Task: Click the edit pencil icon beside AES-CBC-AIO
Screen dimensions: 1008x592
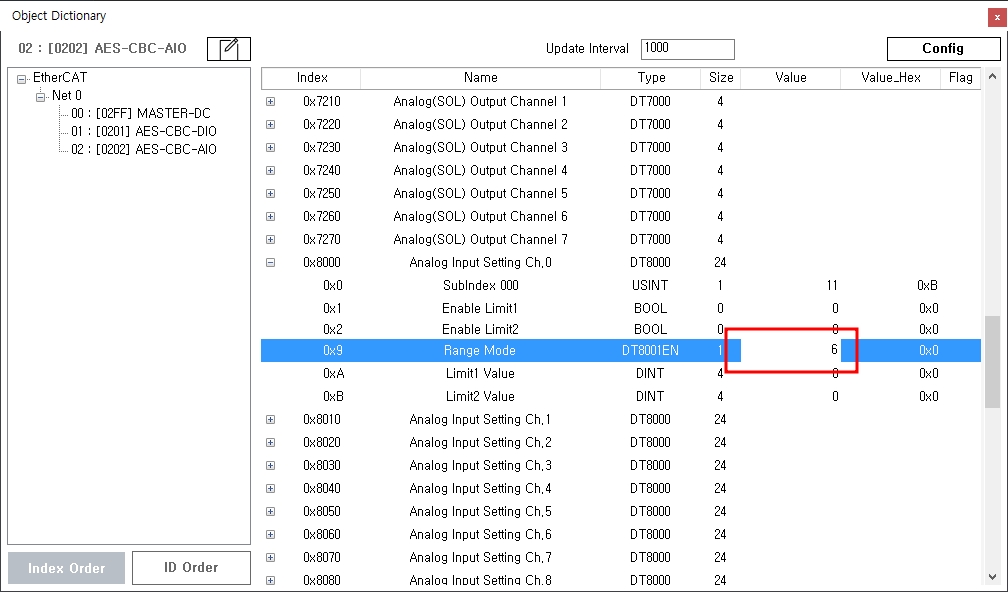Action: pyautogui.click(x=229, y=48)
